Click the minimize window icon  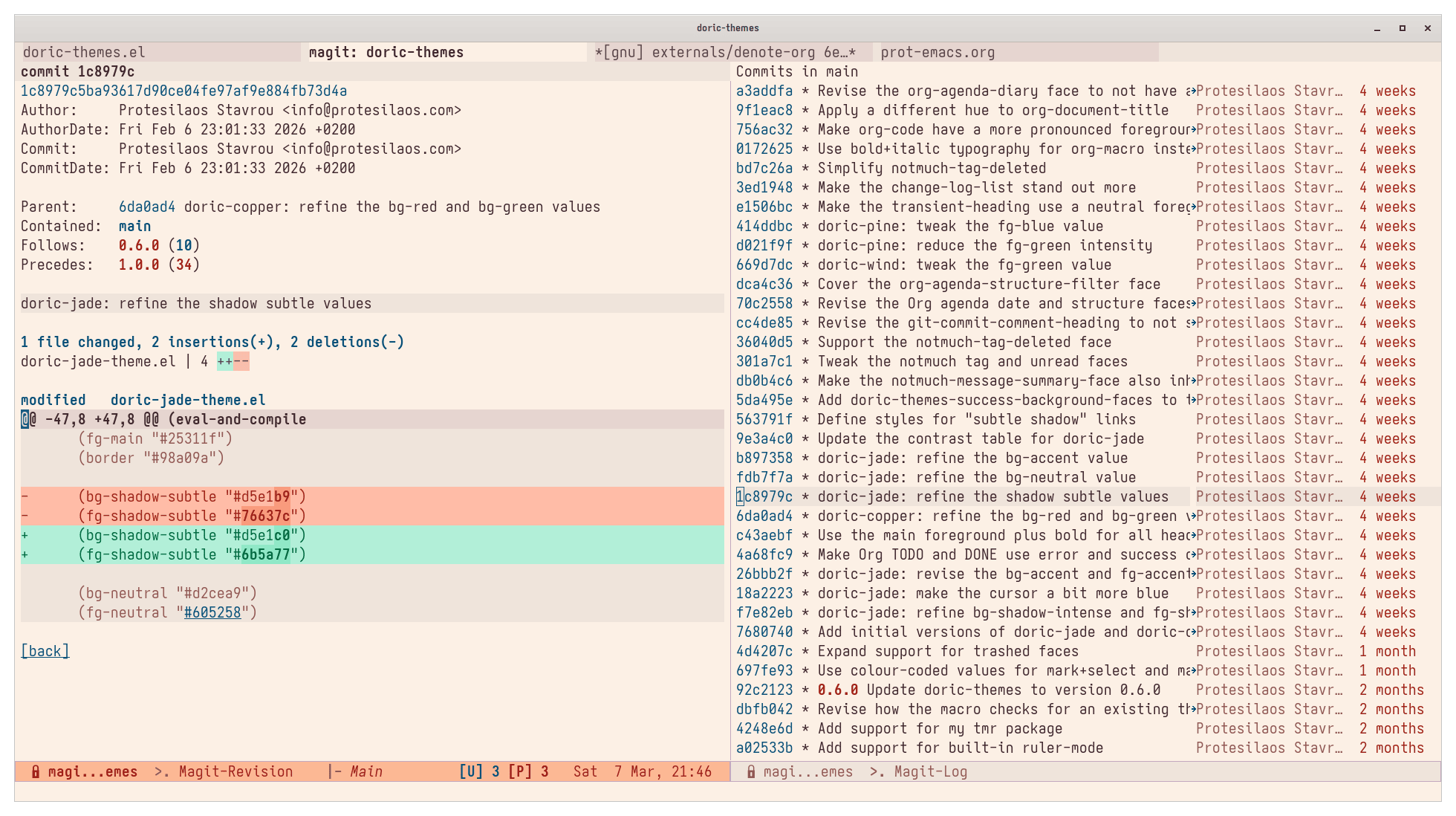tap(1377, 28)
